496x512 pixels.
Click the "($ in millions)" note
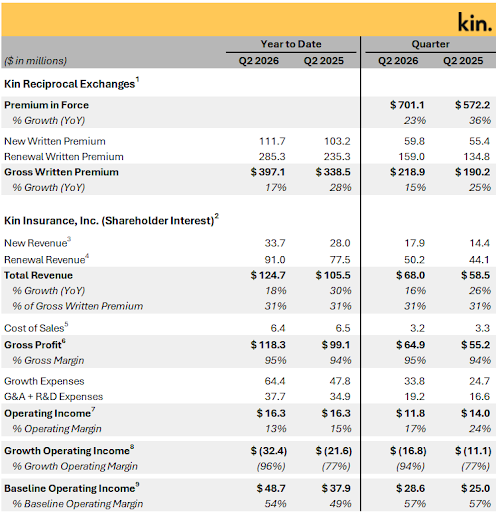[x=36, y=61]
